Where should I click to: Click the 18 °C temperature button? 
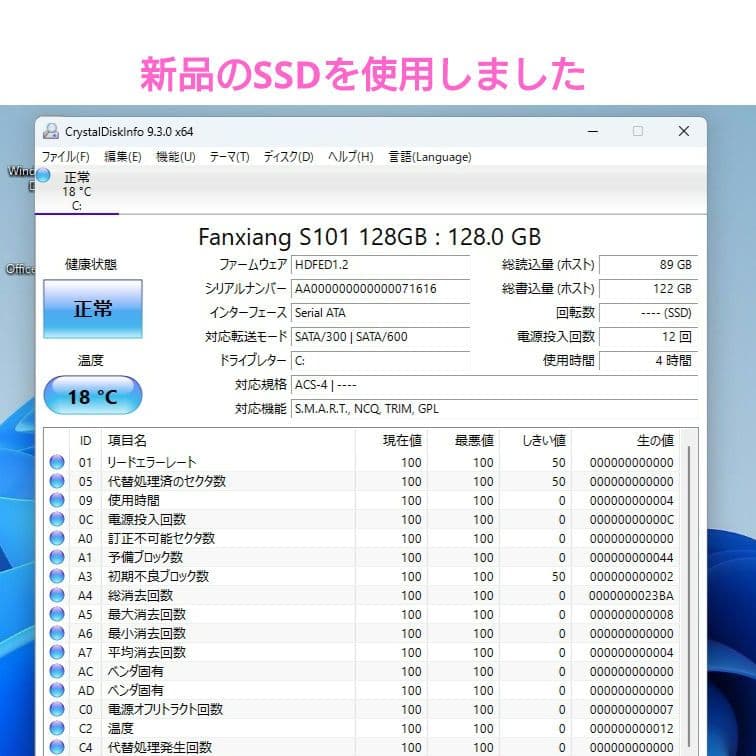[93, 395]
